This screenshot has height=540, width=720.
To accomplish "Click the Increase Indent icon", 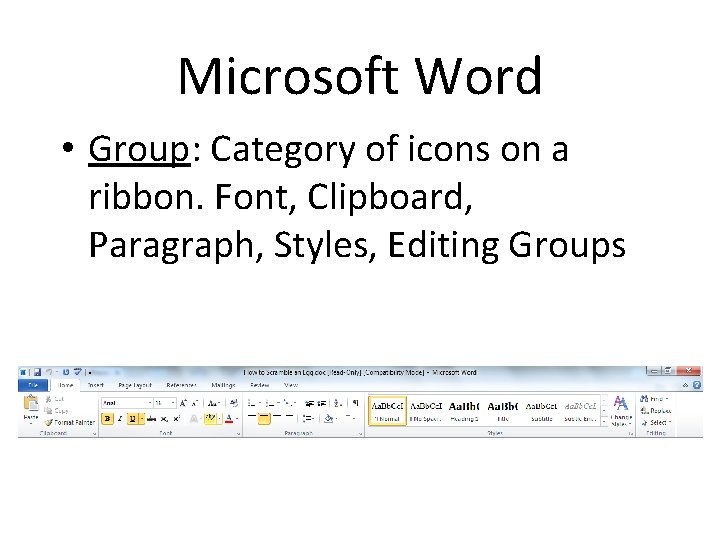I will point(321,403).
